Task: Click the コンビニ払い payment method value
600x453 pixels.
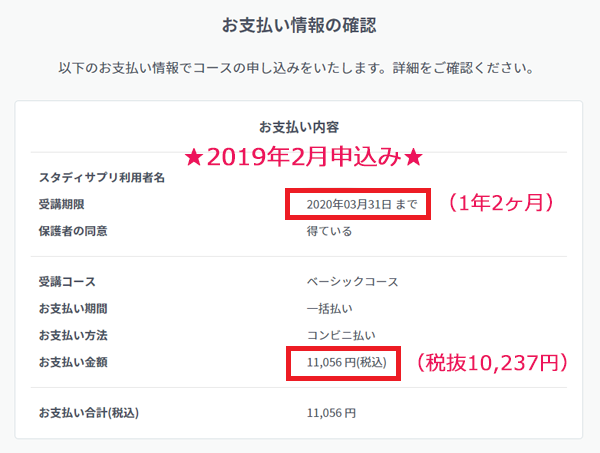Action: pos(341,336)
